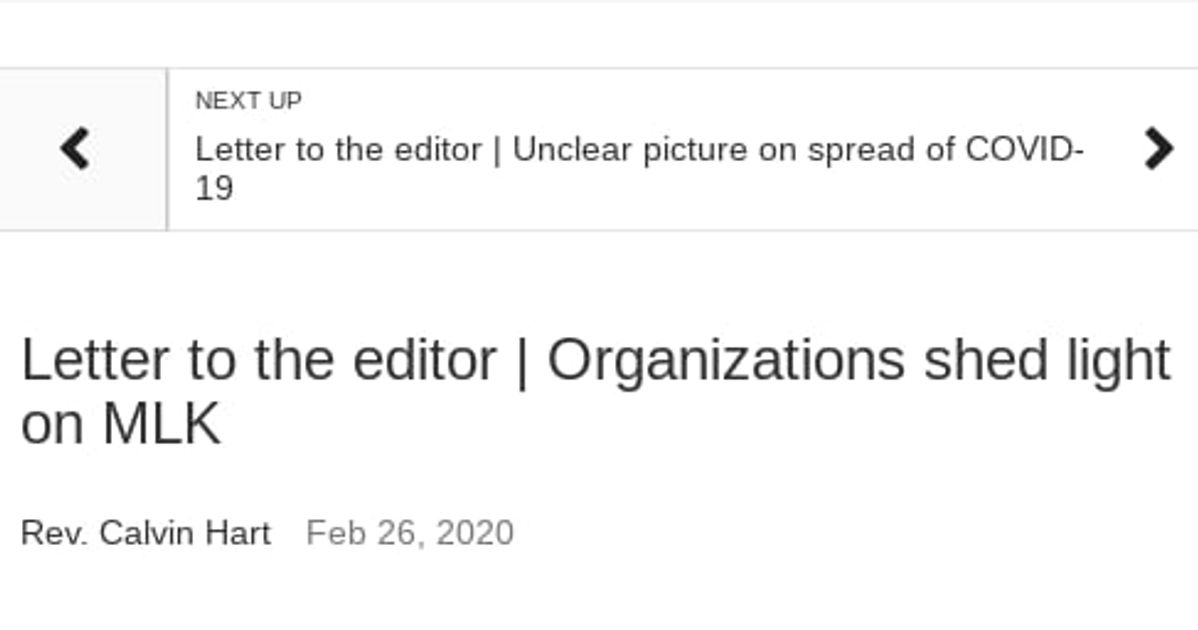Click the surname 'Hart' in the byline
Image resolution: width=1198 pixels, height=630 pixels.
click(x=237, y=532)
